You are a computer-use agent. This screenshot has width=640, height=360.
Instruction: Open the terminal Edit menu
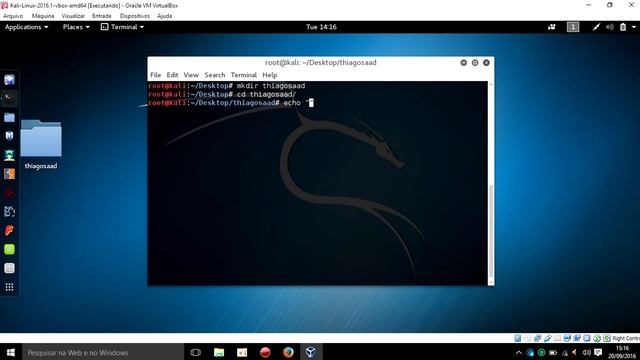(172, 75)
